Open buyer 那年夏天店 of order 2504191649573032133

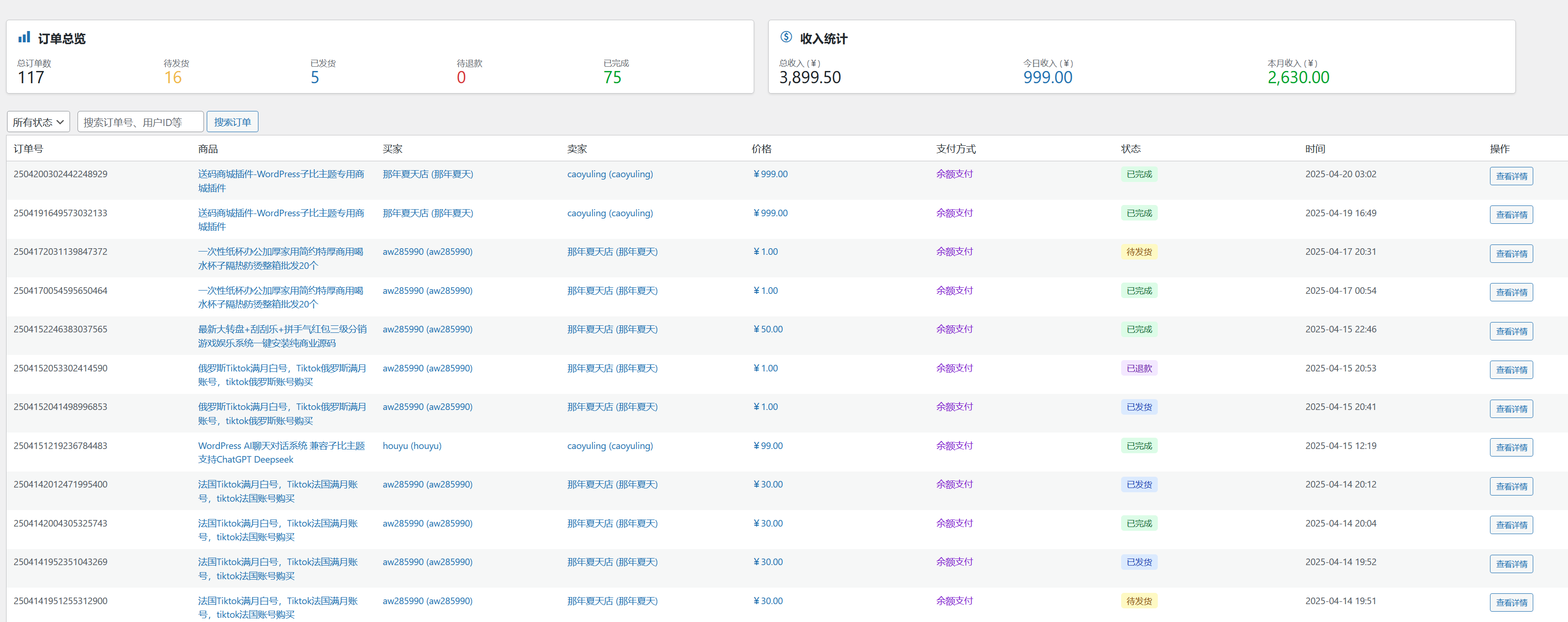428,213
